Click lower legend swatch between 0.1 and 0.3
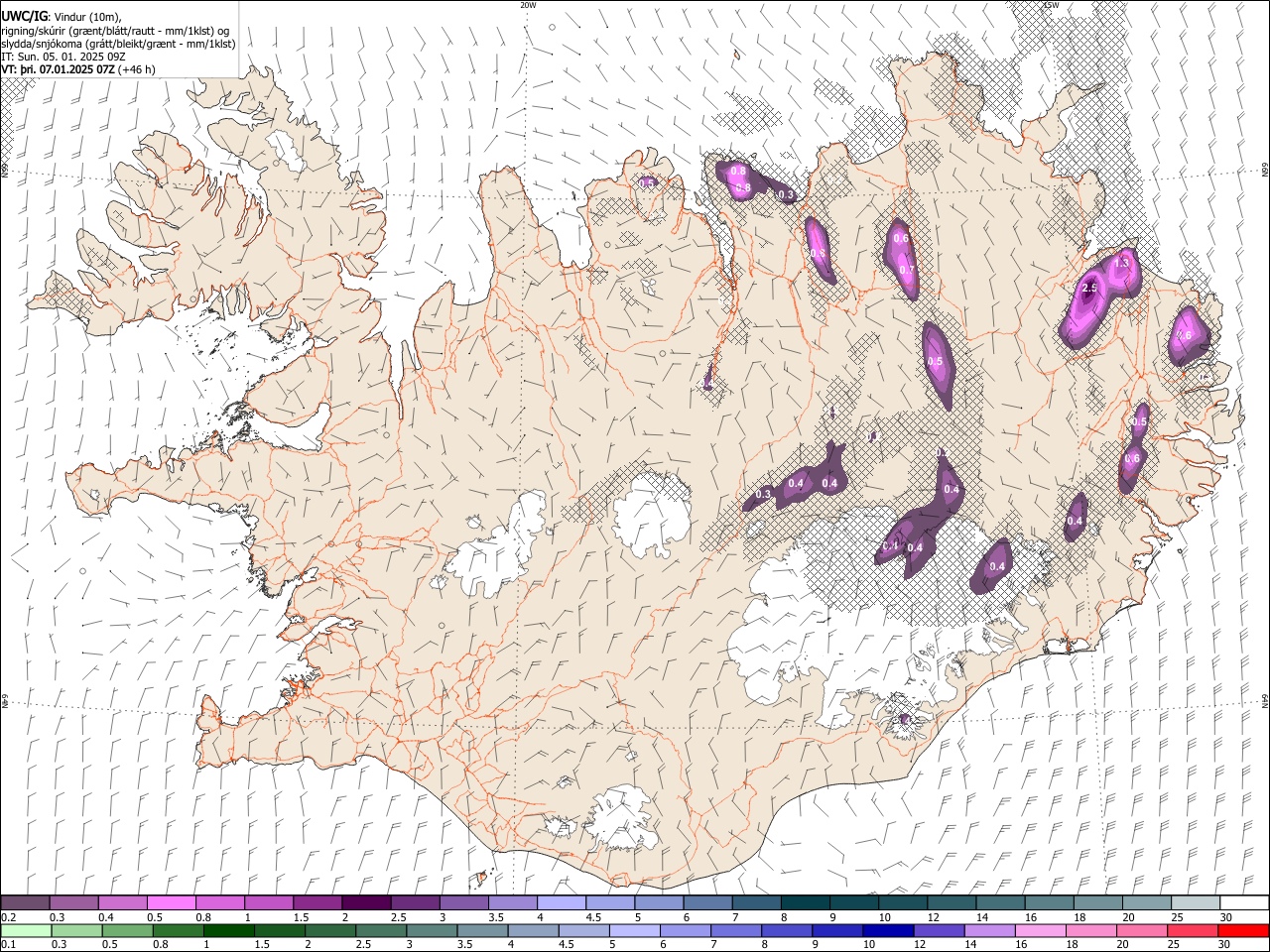The image size is (1270, 952). point(26,930)
